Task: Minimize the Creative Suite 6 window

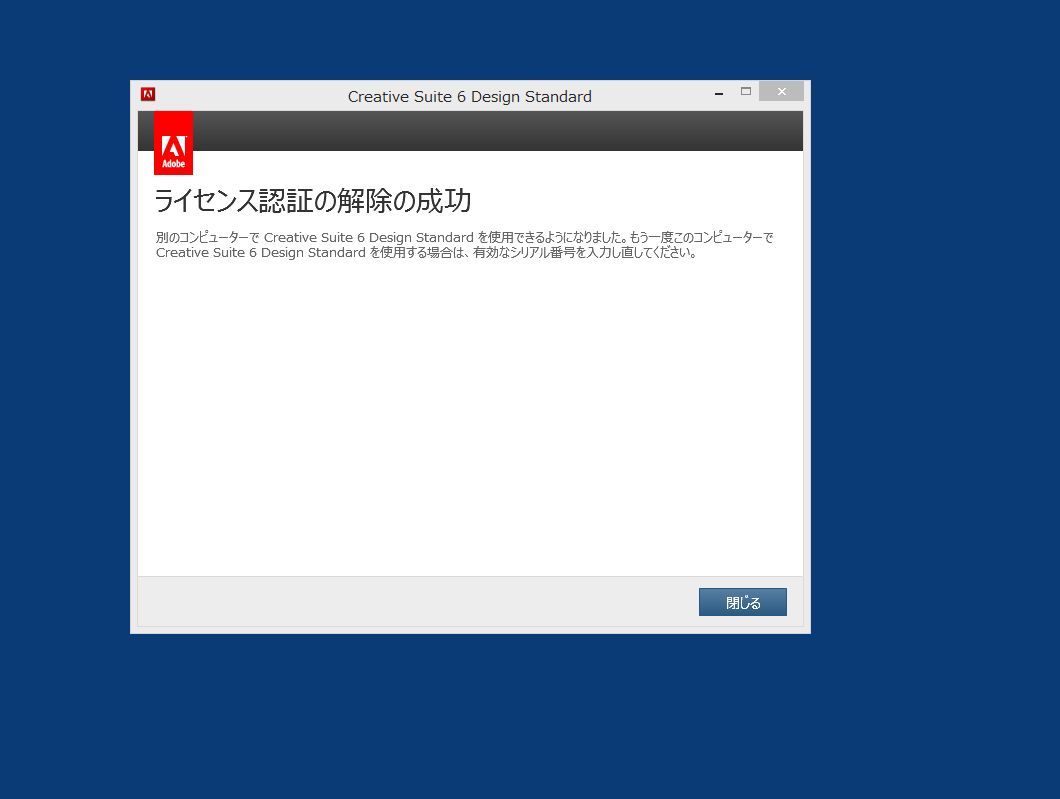Action: pyautogui.click(x=719, y=93)
